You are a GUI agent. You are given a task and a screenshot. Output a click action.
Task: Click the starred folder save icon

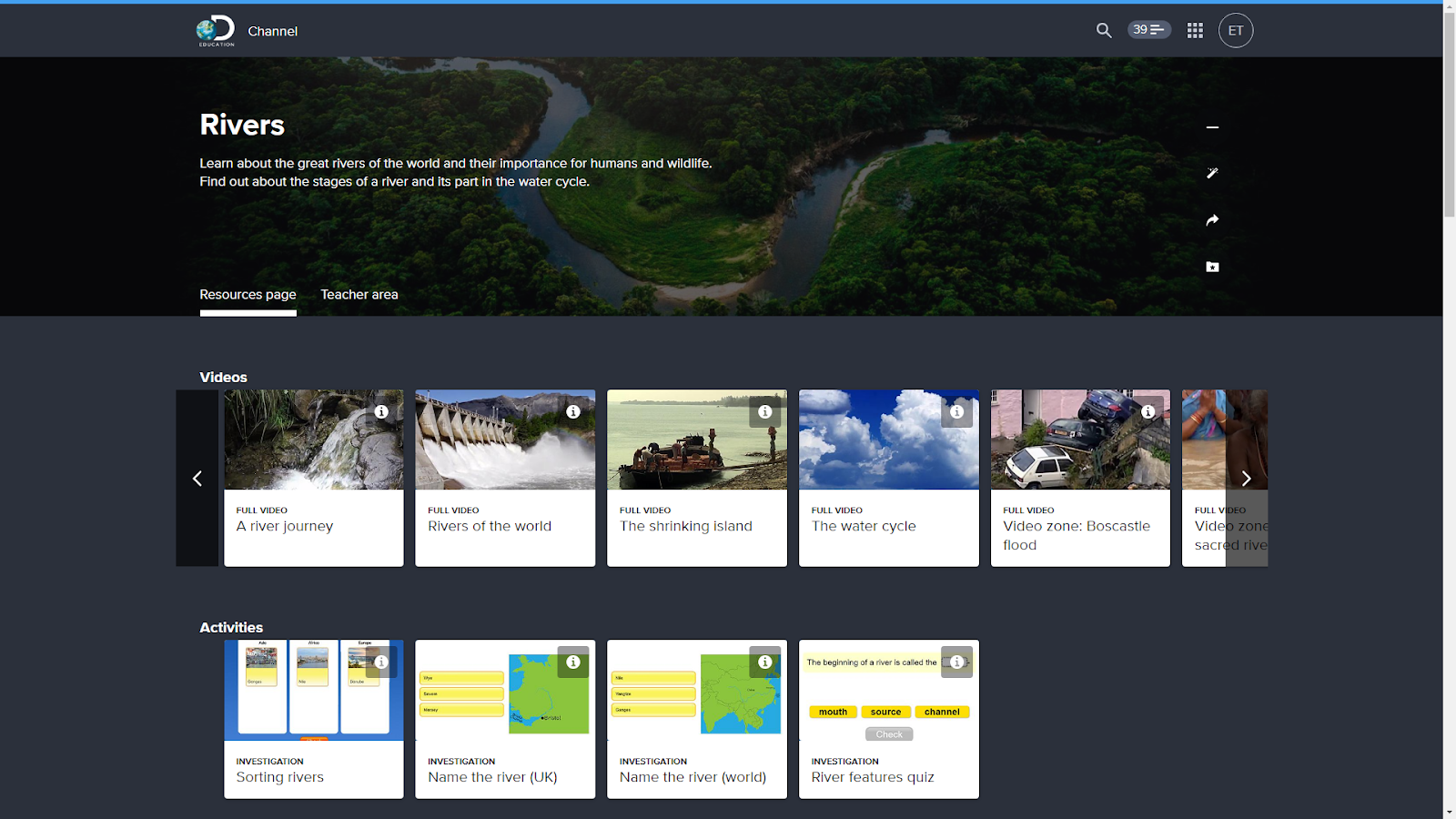coord(1212,267)
